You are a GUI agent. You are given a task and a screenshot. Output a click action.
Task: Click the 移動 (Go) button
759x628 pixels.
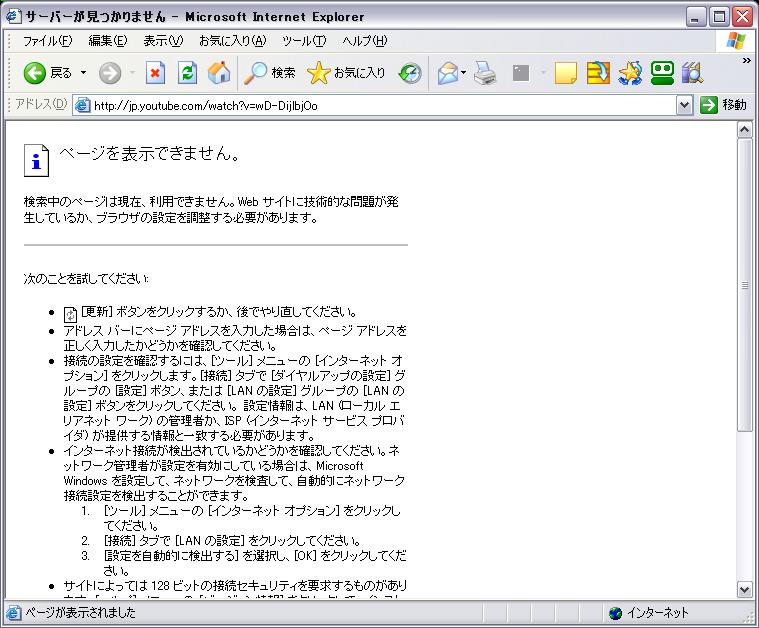pyautogui.click(x=724, y=105)
